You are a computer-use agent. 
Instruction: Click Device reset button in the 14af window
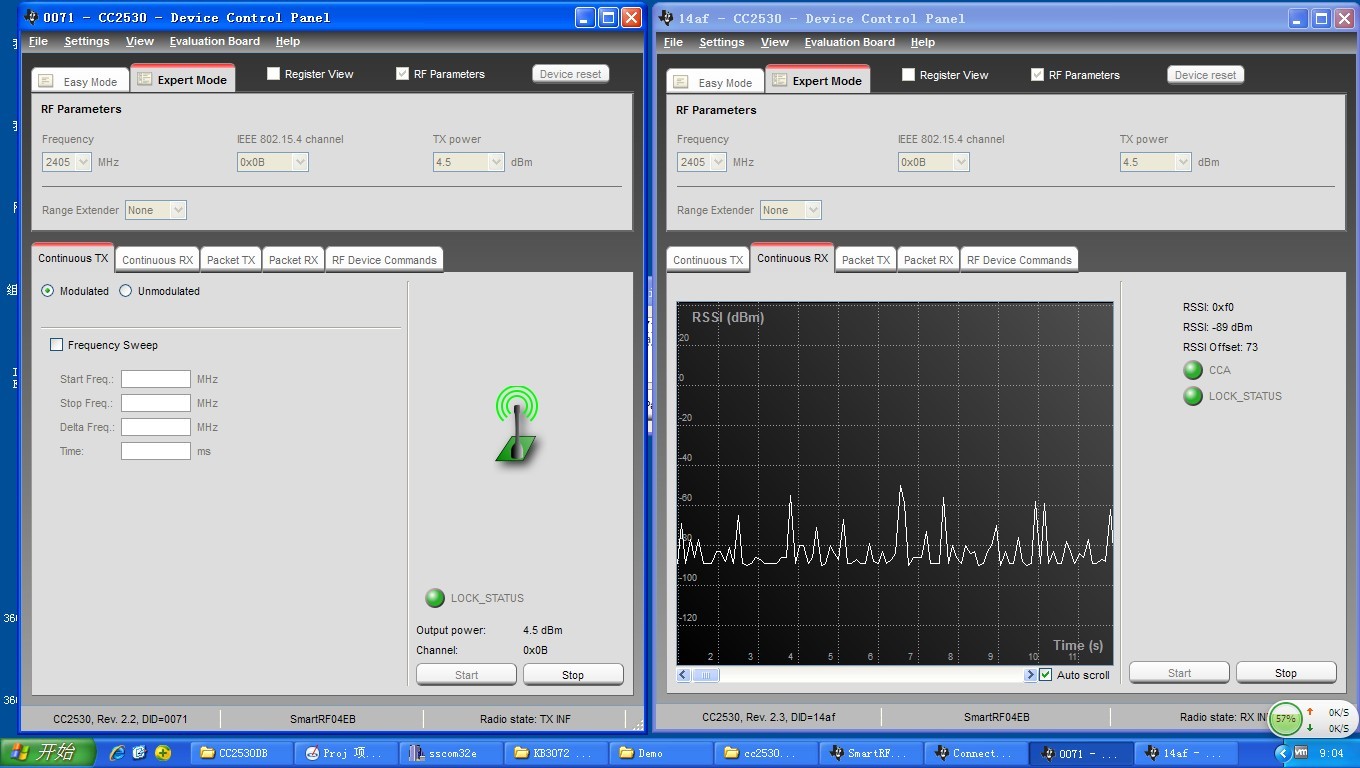[x=1205, y=75]
